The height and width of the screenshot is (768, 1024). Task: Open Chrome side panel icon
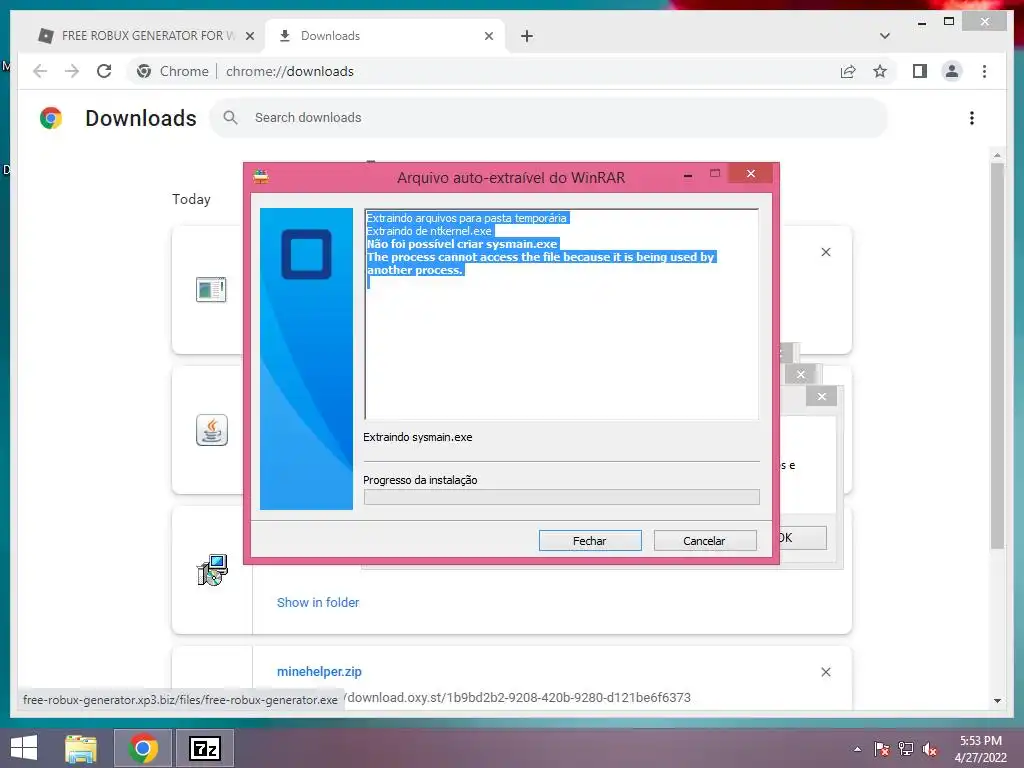[920, 71]
